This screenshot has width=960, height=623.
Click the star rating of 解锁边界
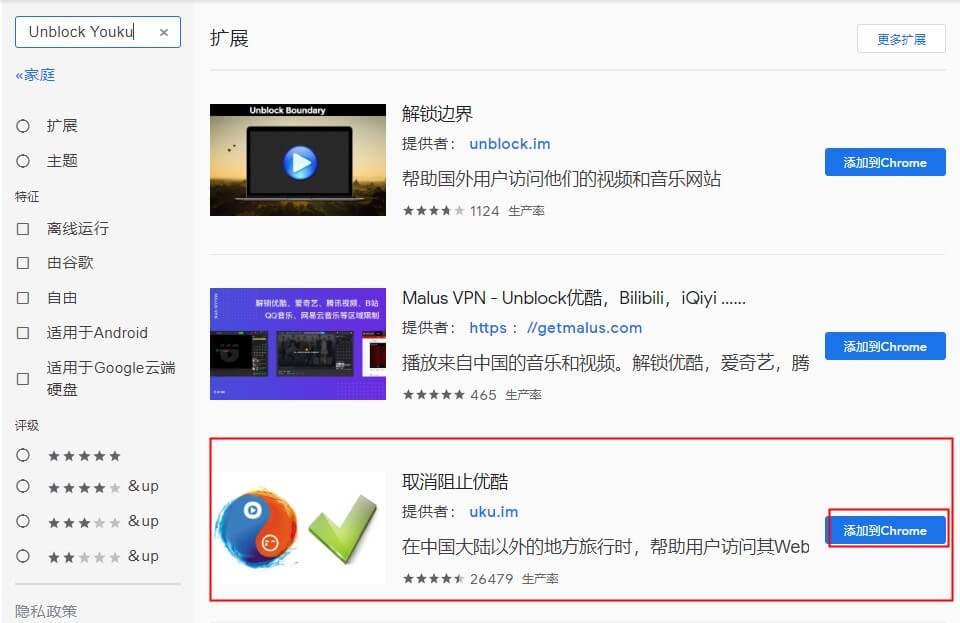point(433,211)
